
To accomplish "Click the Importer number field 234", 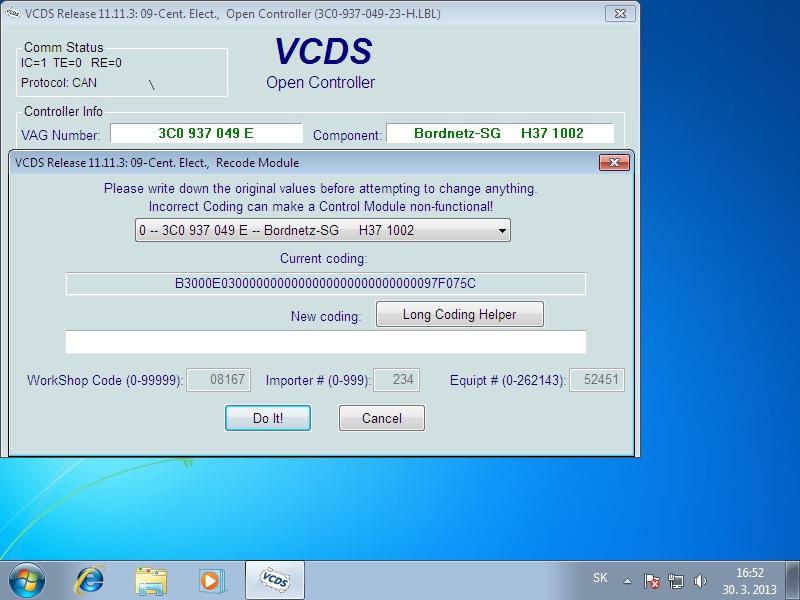I will pyautogui.click(x=396, y=380).
